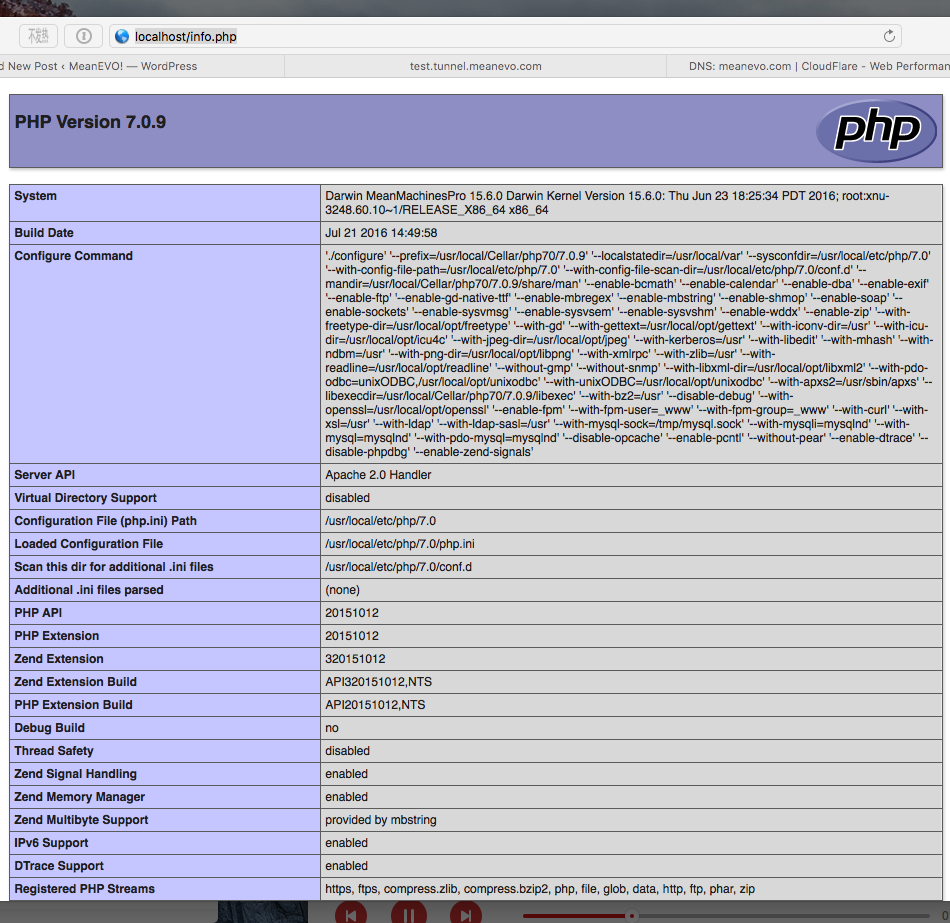Screen dimensions: 950x923
Task: Pause the playing media
Action: click(408, 913)
